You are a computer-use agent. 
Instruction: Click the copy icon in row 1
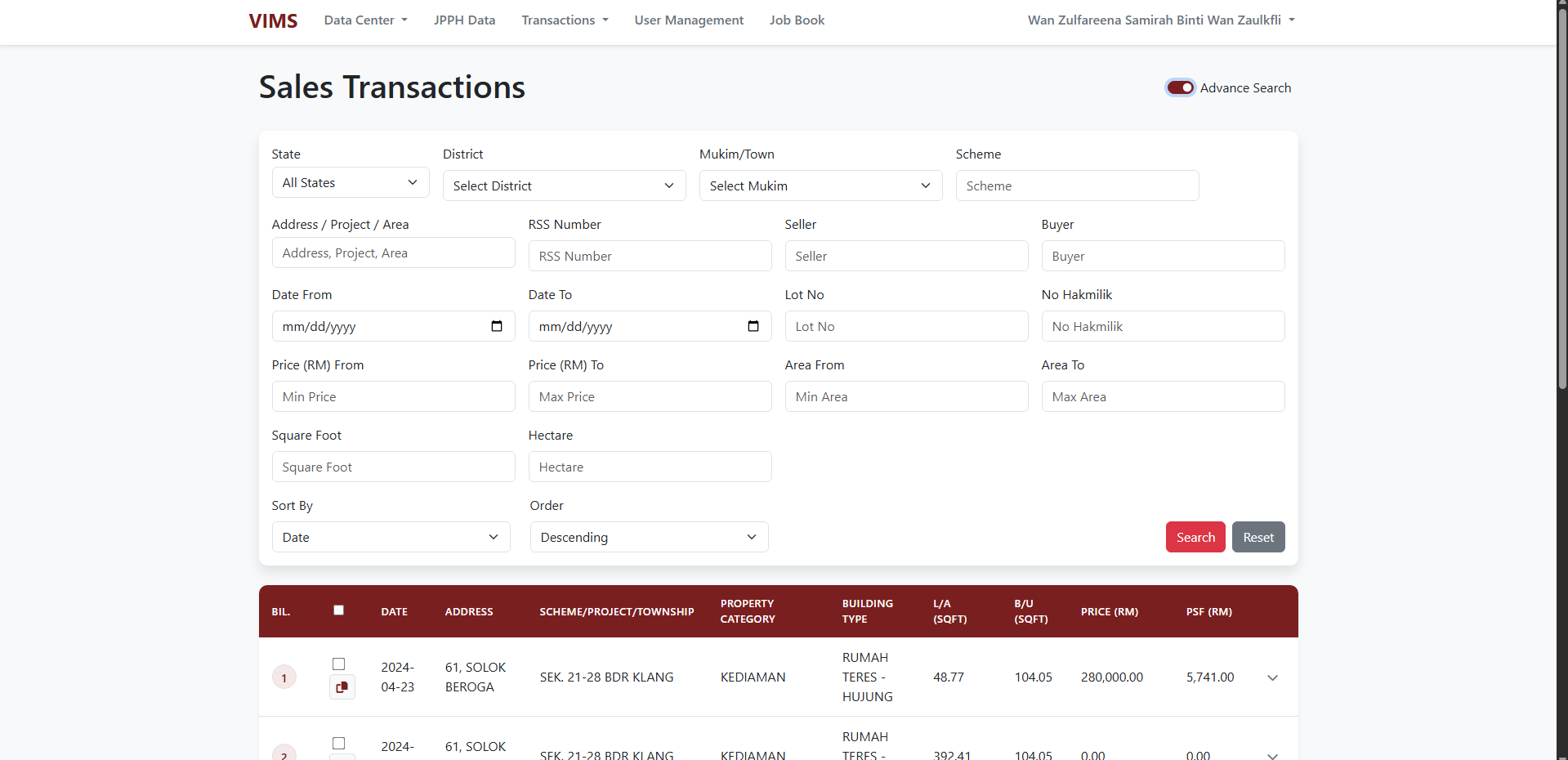(342, 687)
